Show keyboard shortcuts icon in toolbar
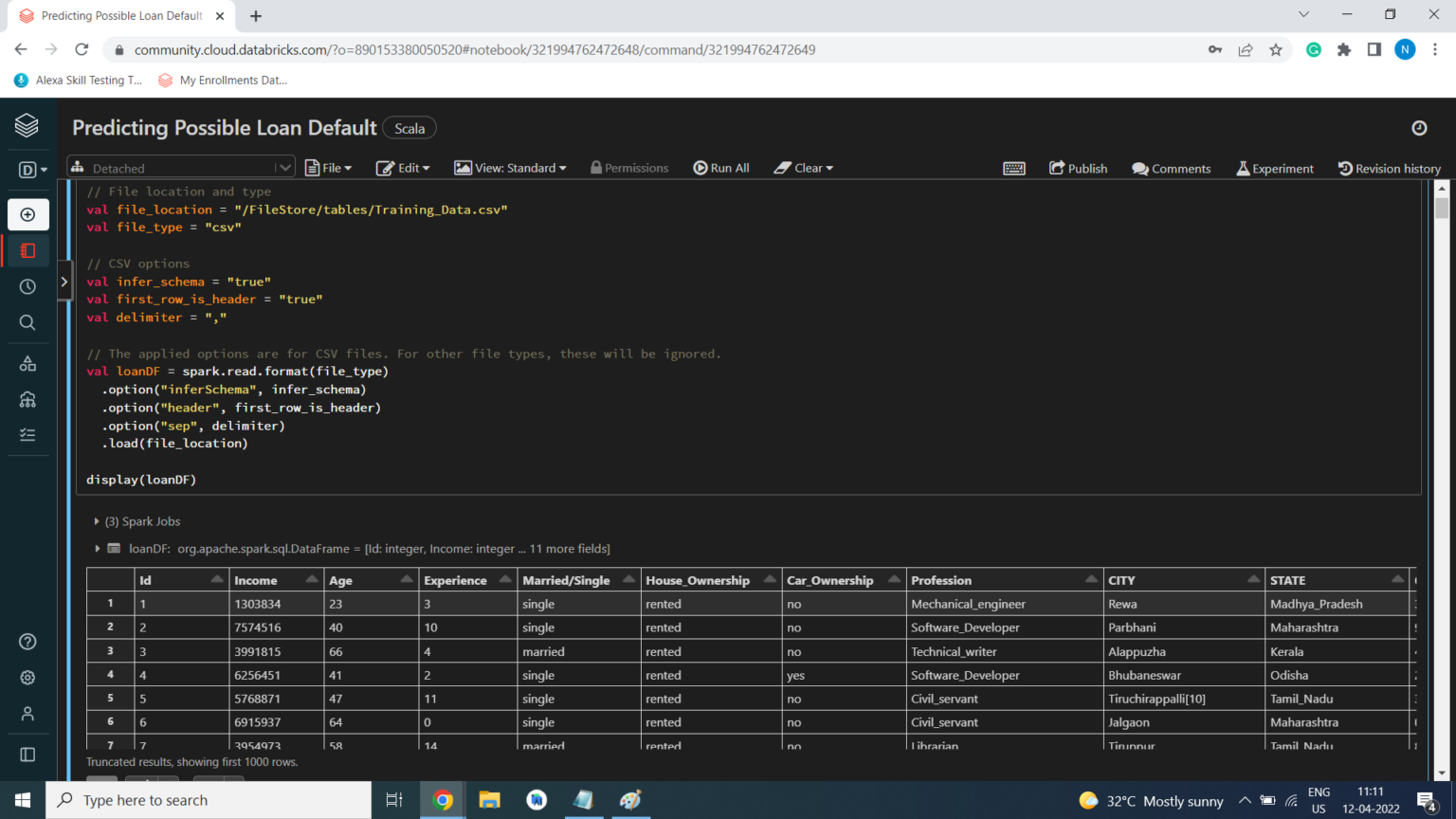The height and width of the screenshot is (819, 1456). pyautogui.click(x=1013, y=169)
